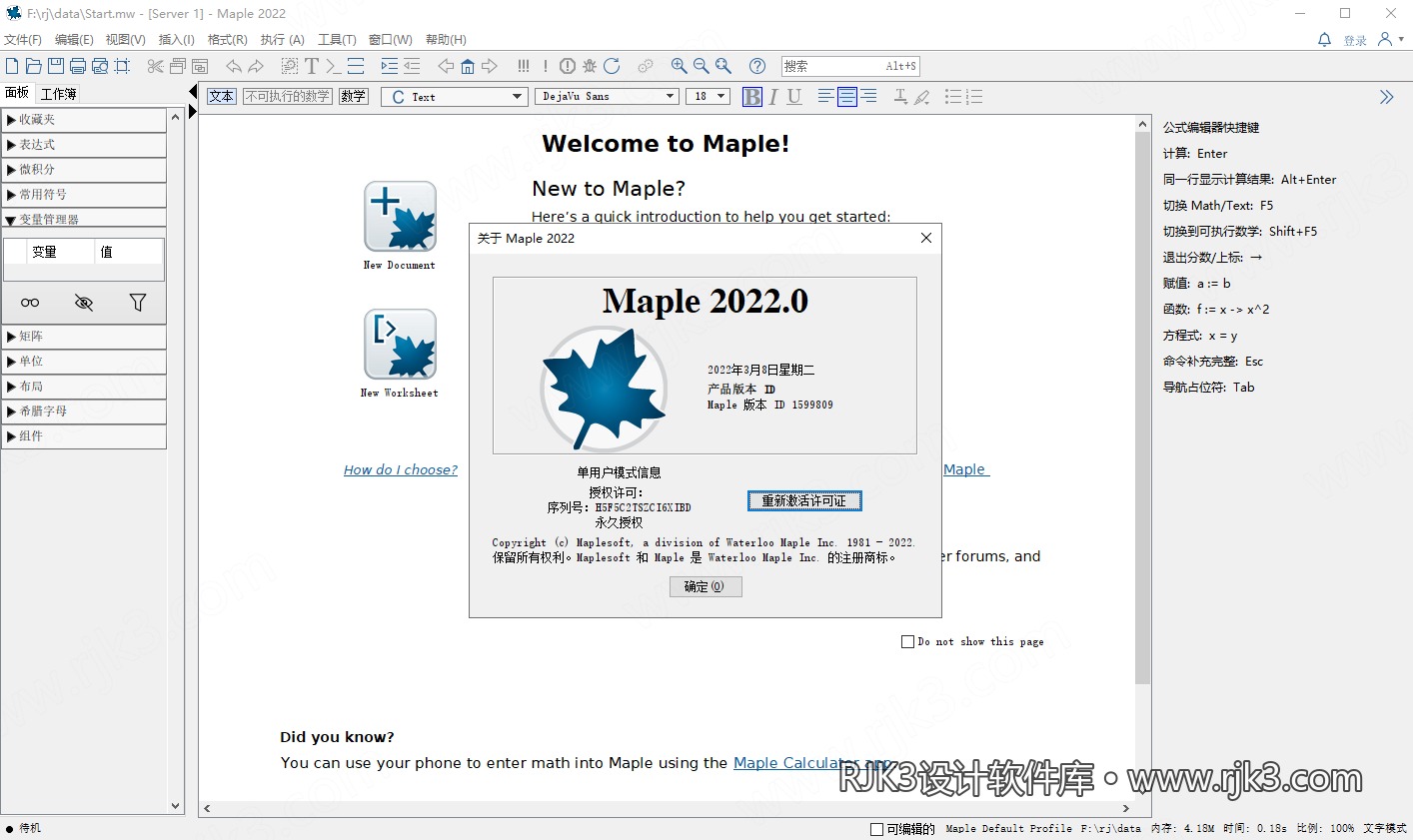The height and width of the screenshot is (840, 1413).
Task: Outdent the section in the toolbar
Action: click(x=412, y=66)
